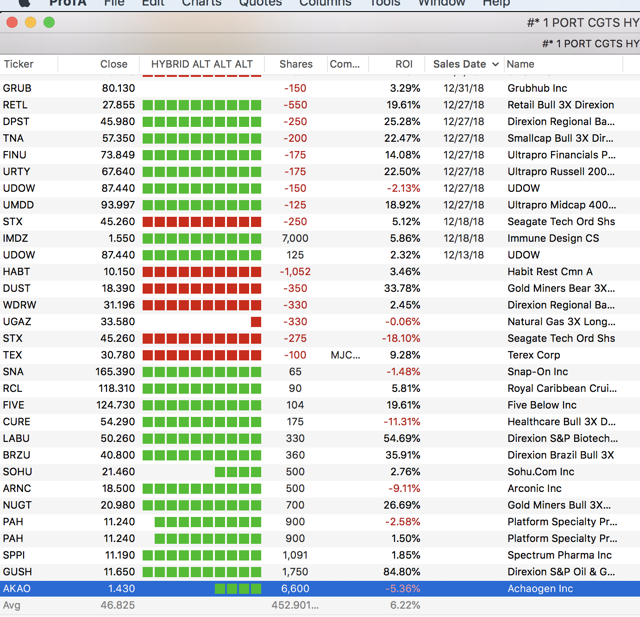Select the CURE ROI value -11.31%
Screen dimensions: 640x617
pos(402,422)
